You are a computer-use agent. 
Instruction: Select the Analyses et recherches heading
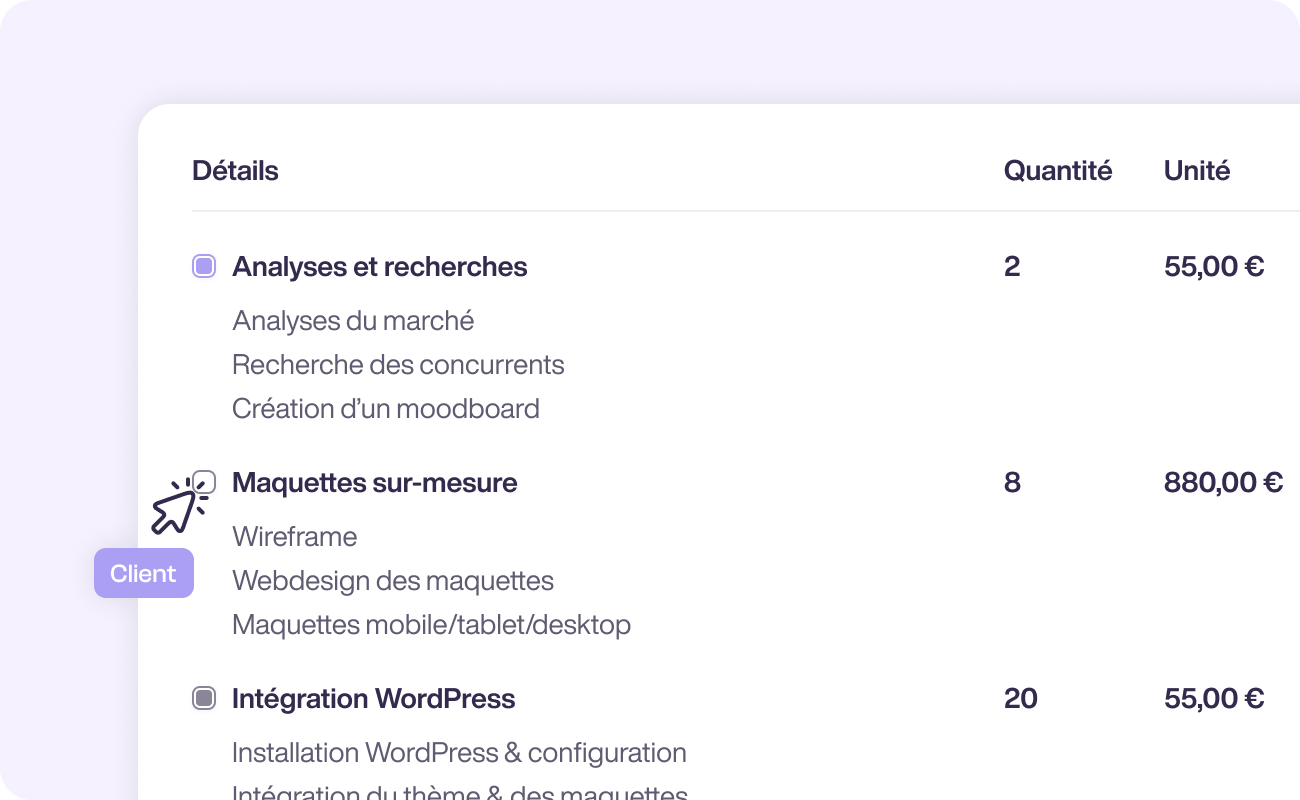(379, 266)
